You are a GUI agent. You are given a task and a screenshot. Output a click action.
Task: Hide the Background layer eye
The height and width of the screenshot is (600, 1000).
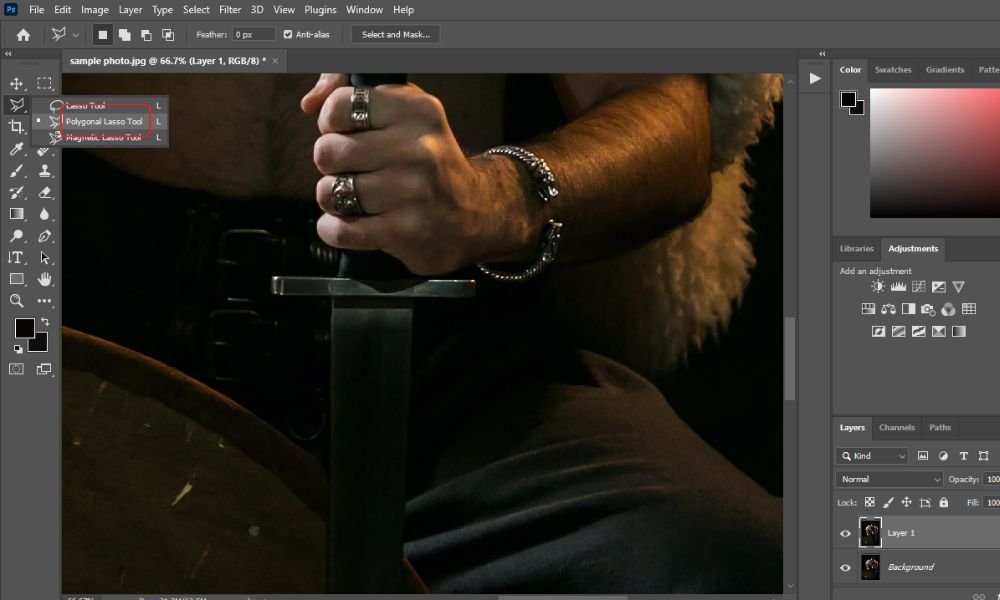(x=846, y=567)
